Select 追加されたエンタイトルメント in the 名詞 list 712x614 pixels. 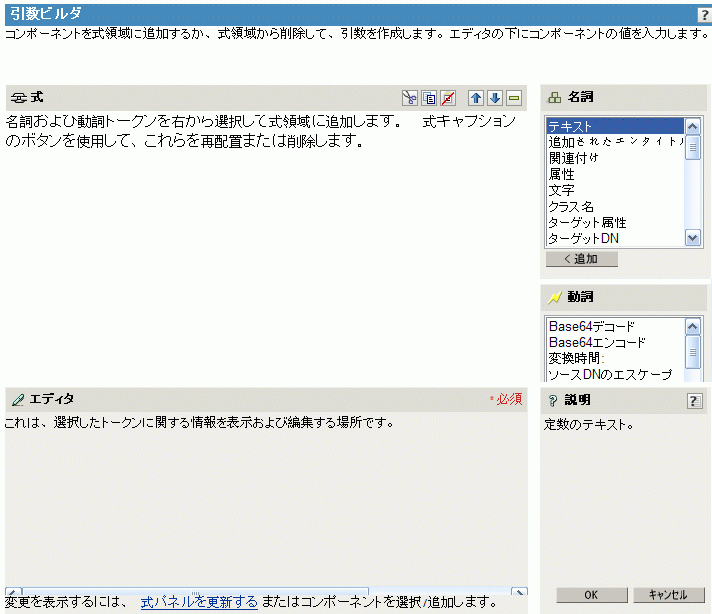615,142
